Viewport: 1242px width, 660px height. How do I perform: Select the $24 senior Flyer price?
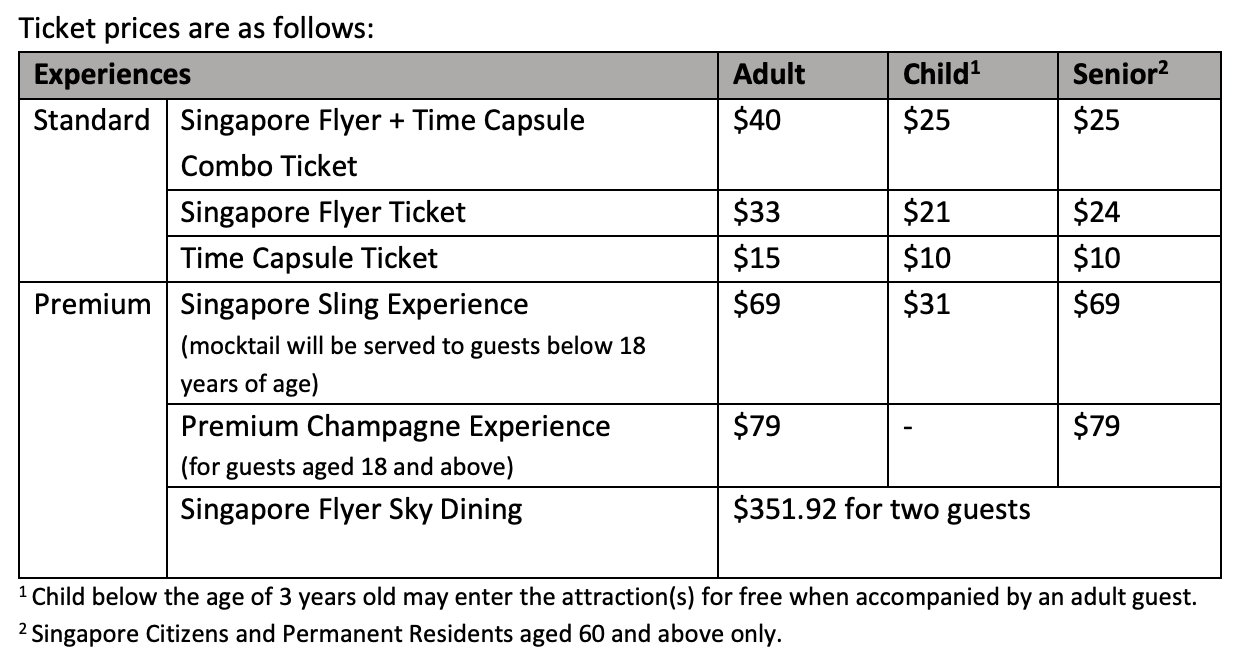1096,212
